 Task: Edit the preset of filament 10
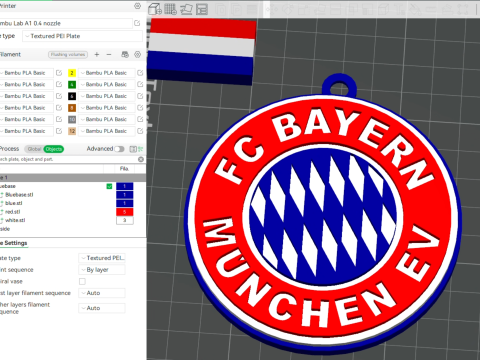[140, 119]
